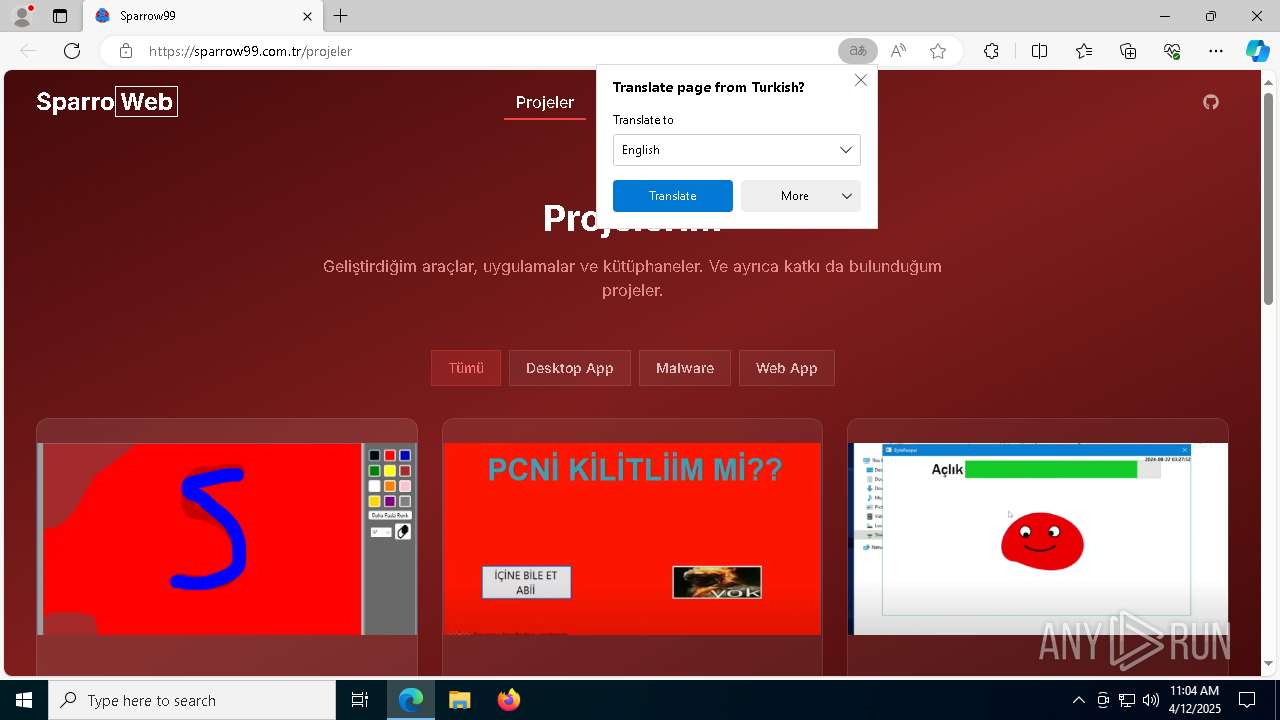
Task: Open the GitHub link icon
Action: coord(1211,102)
